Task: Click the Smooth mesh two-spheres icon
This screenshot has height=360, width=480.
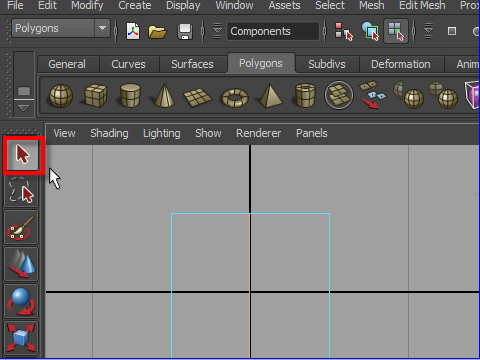Action: [x=443, y=95]
